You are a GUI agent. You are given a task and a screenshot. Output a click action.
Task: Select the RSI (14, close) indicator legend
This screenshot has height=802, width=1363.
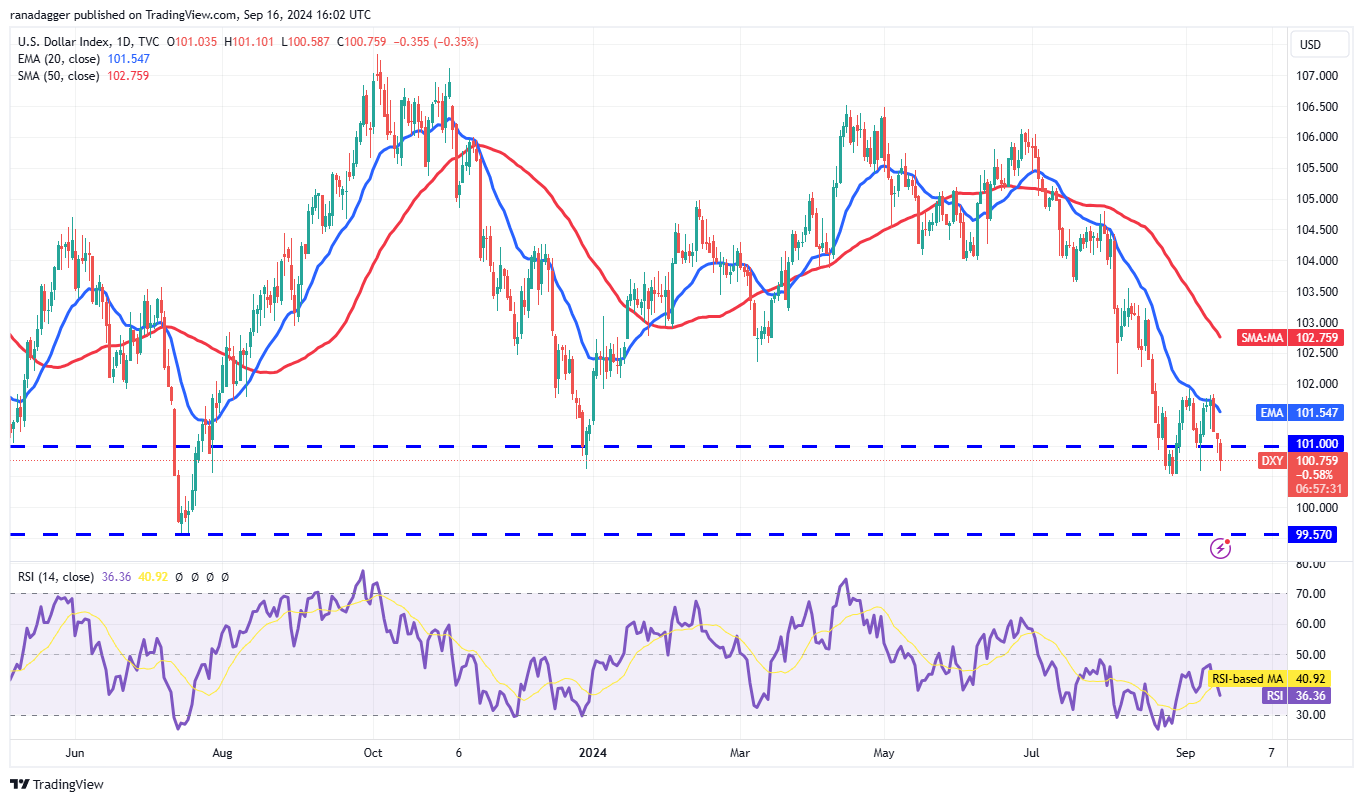pyautogui.click(x=55, y=577)
